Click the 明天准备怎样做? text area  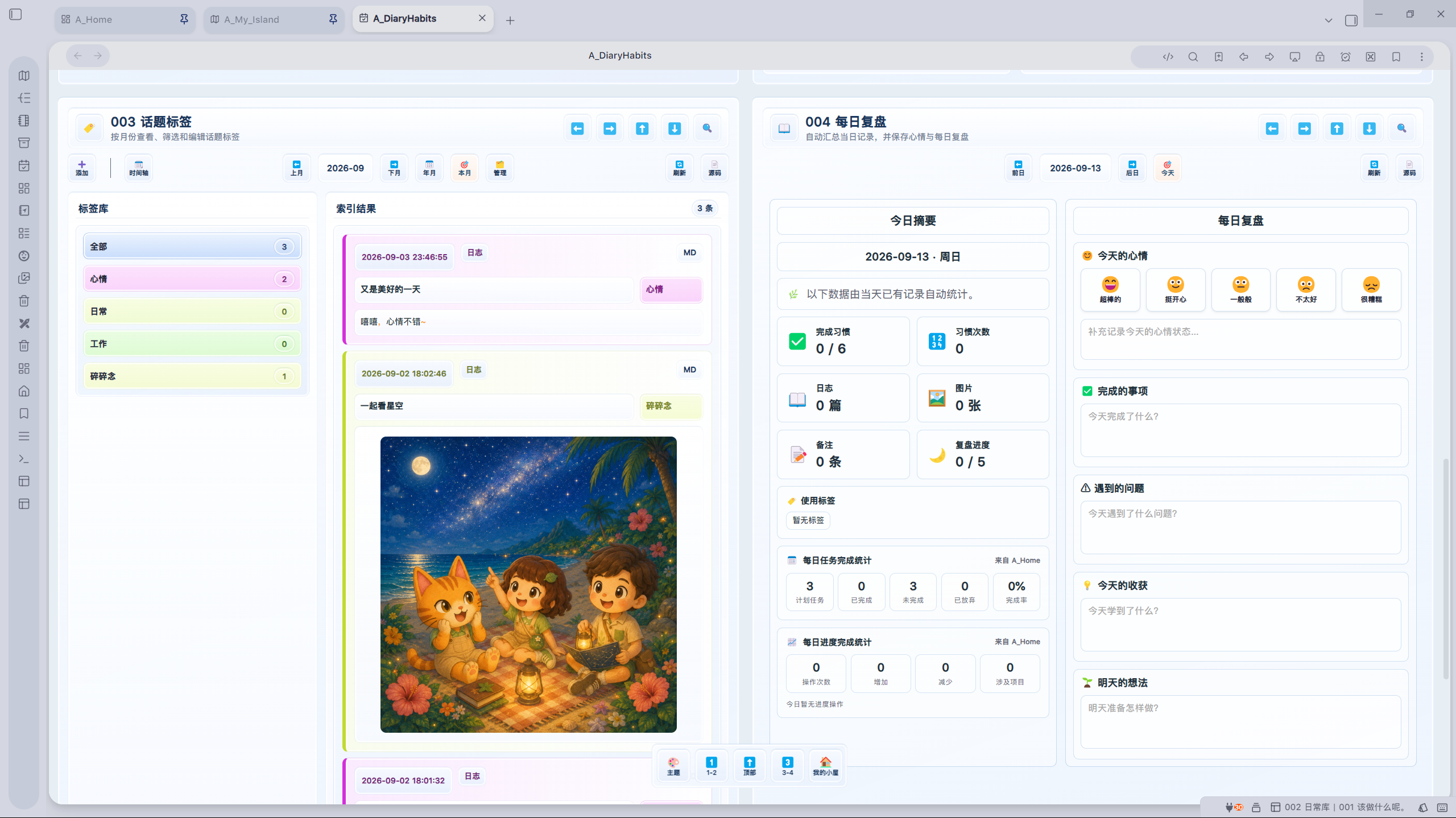click(x=1240, y=722)
